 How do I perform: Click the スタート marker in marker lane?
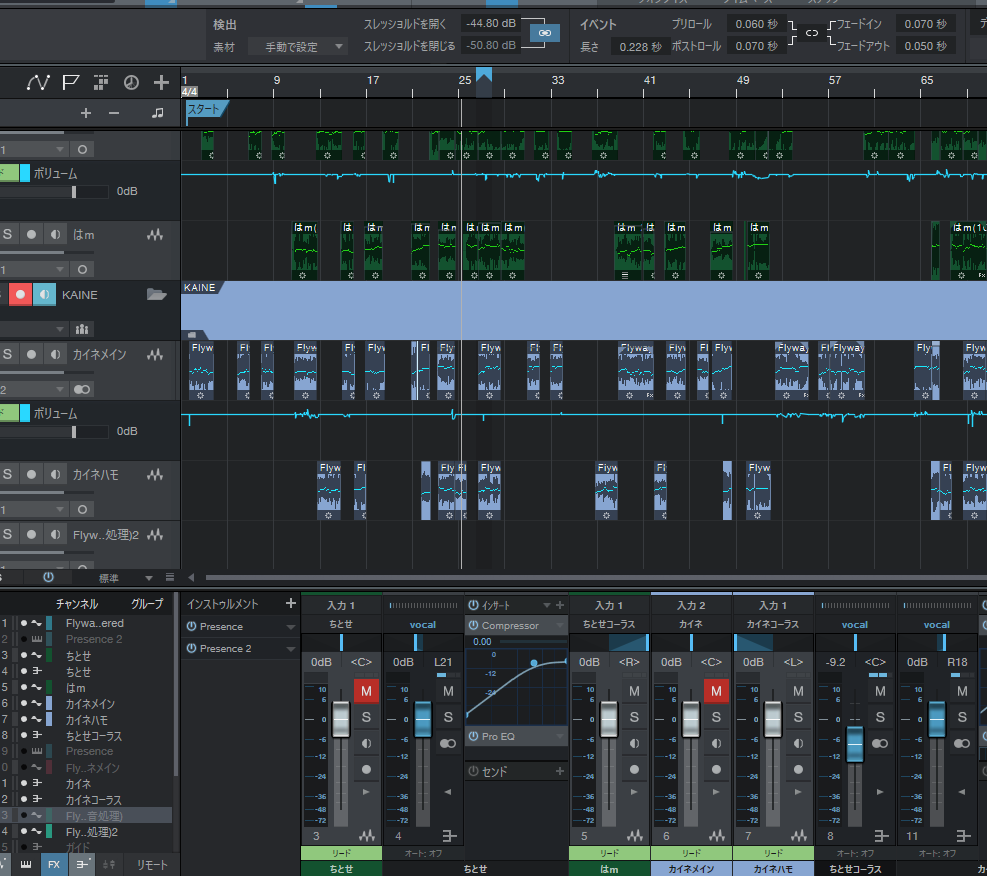coord(206,110)
